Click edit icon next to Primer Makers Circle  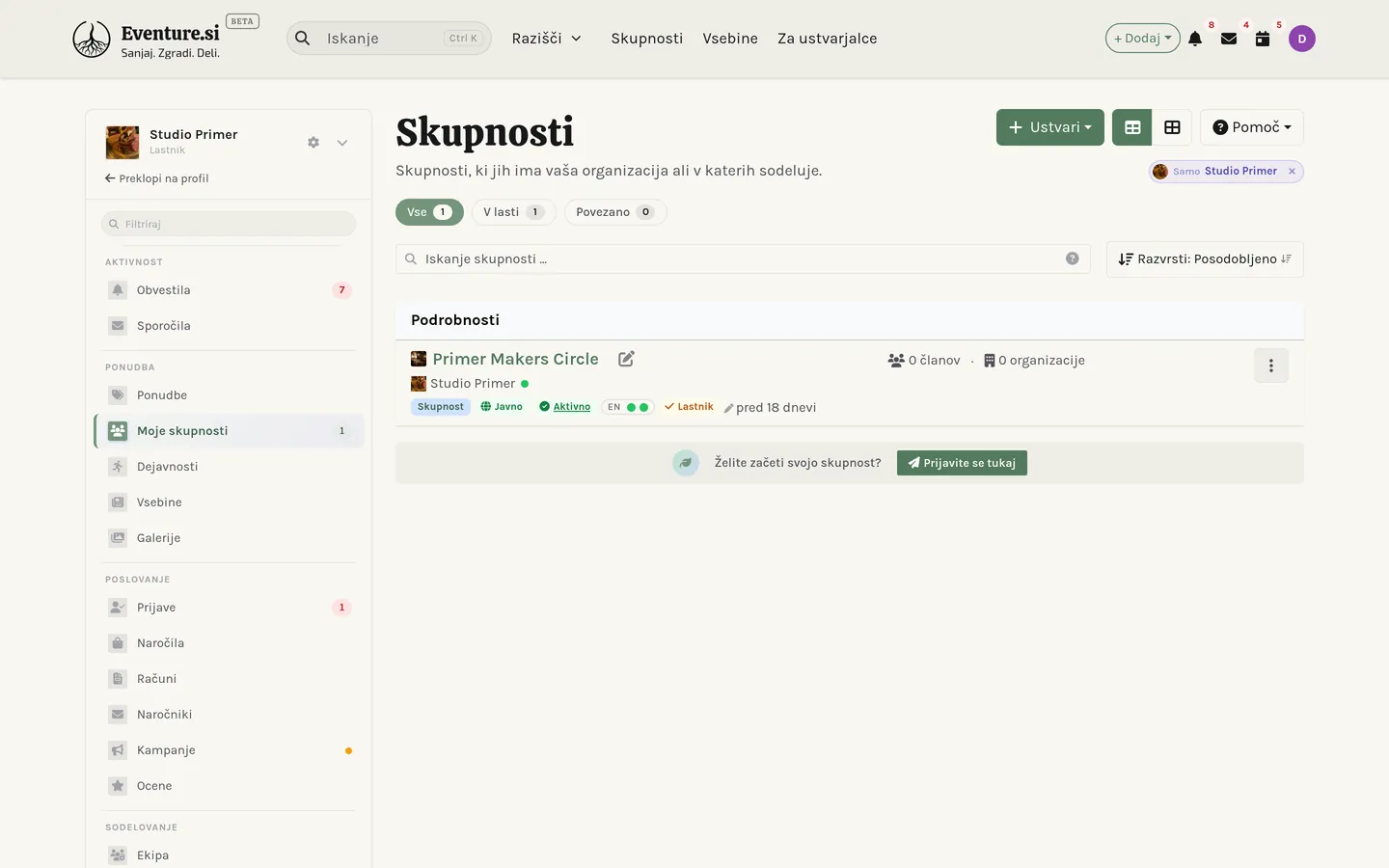click(626, 359)
